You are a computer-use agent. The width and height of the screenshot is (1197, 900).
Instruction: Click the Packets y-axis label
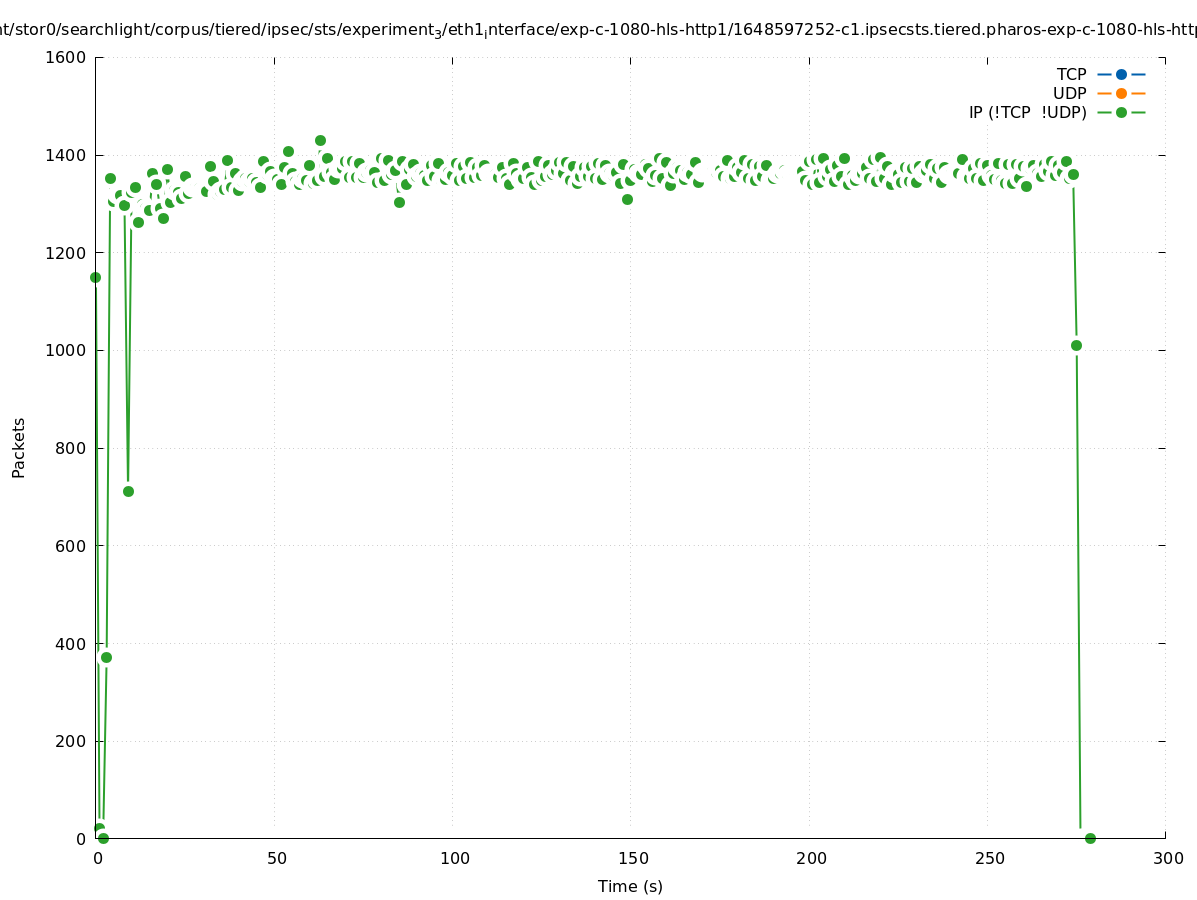coord(19,448)
